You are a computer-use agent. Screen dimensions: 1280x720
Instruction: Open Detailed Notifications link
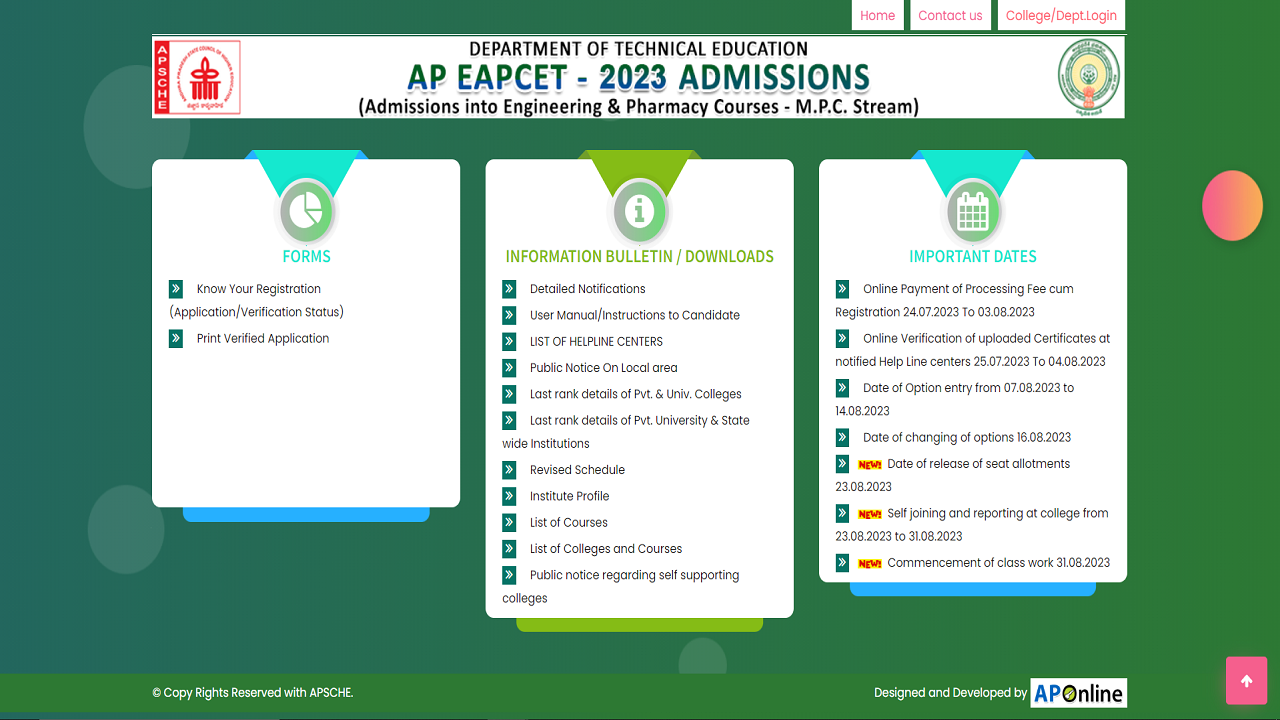coord(588,289)
